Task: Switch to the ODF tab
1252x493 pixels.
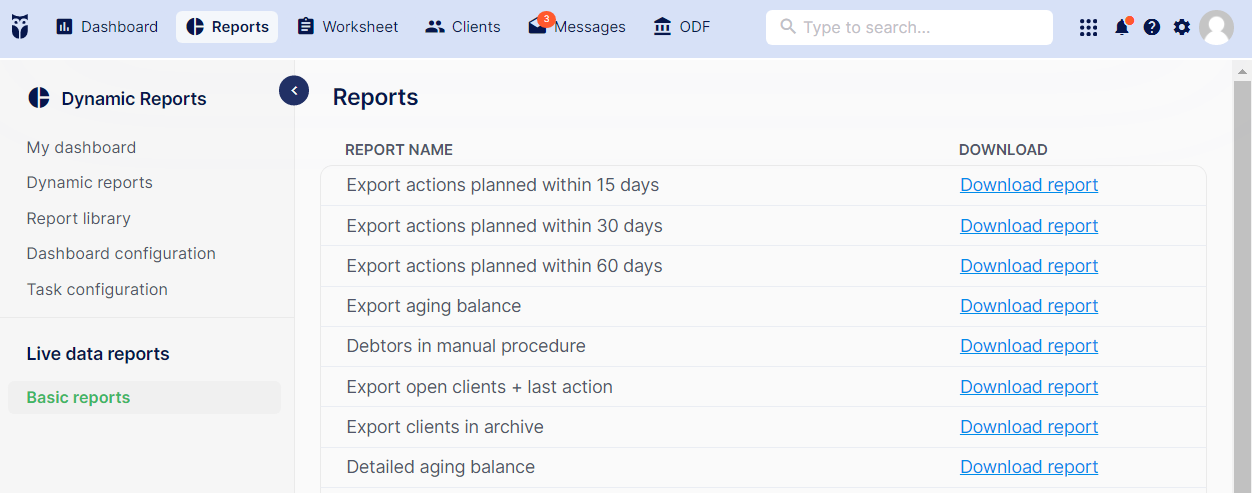Action: tap(682, 27)
